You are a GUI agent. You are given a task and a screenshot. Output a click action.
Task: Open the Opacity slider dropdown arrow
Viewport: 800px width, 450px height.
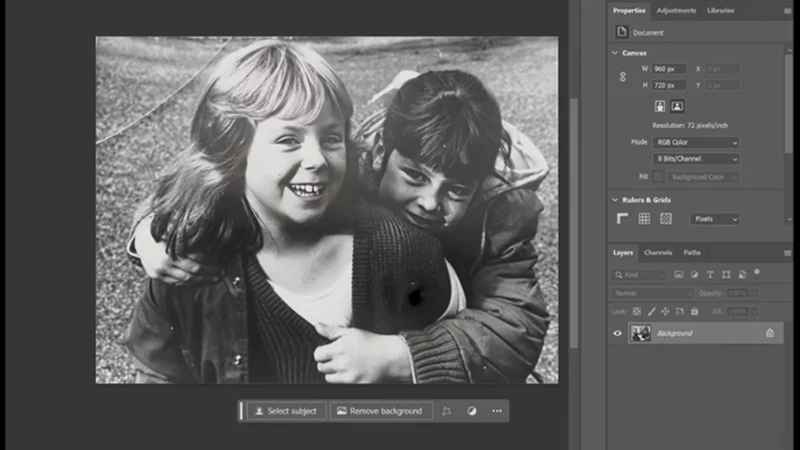(754, 293)
